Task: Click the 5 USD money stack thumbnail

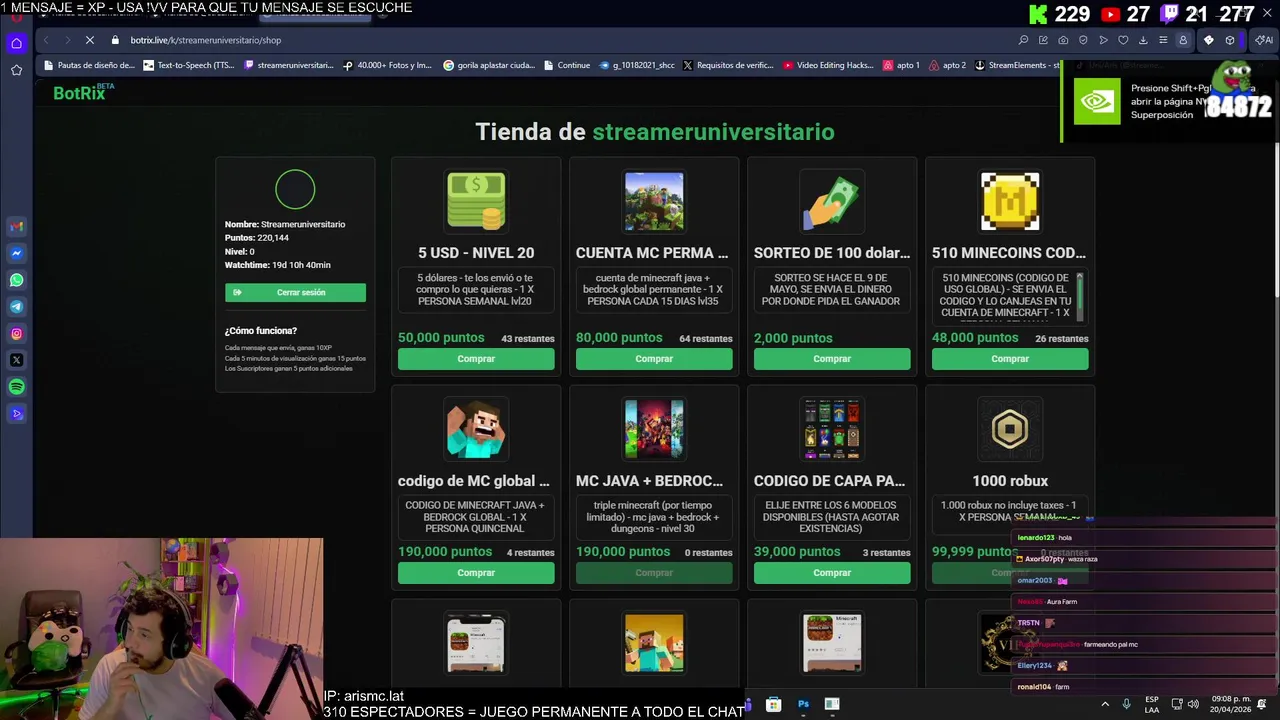Action: point(476,201)
